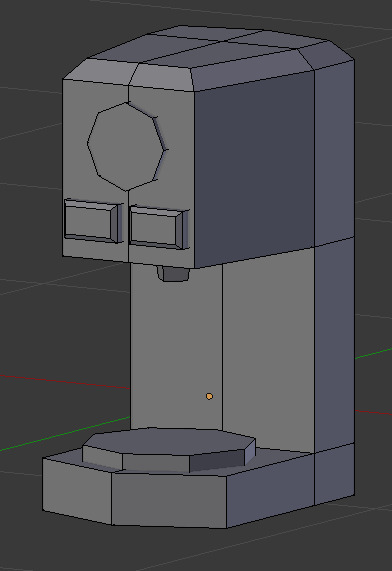Click the orange origin point on the column

pos(209,396)
